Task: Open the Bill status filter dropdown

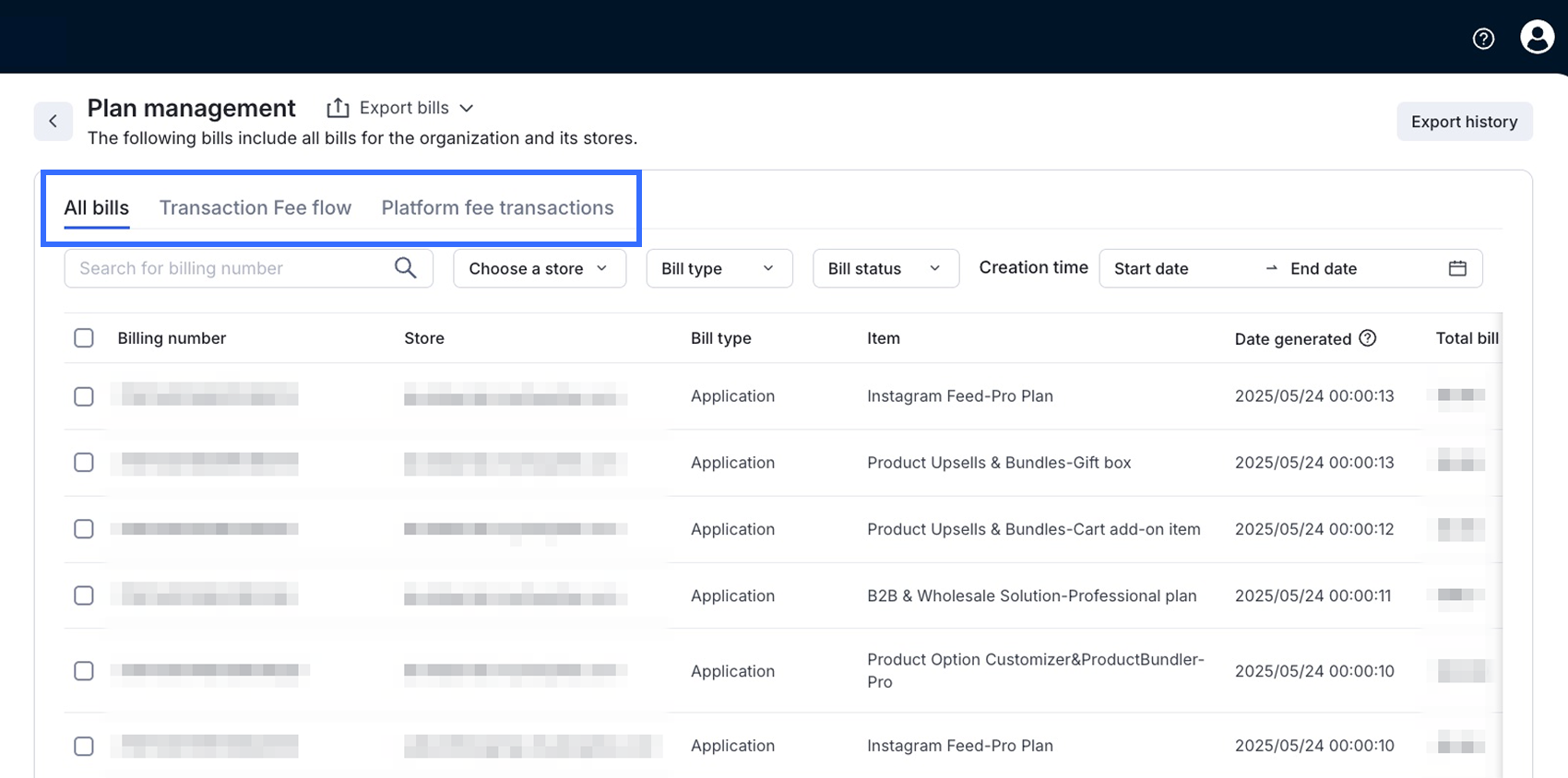Action: (x=885, y=268)
